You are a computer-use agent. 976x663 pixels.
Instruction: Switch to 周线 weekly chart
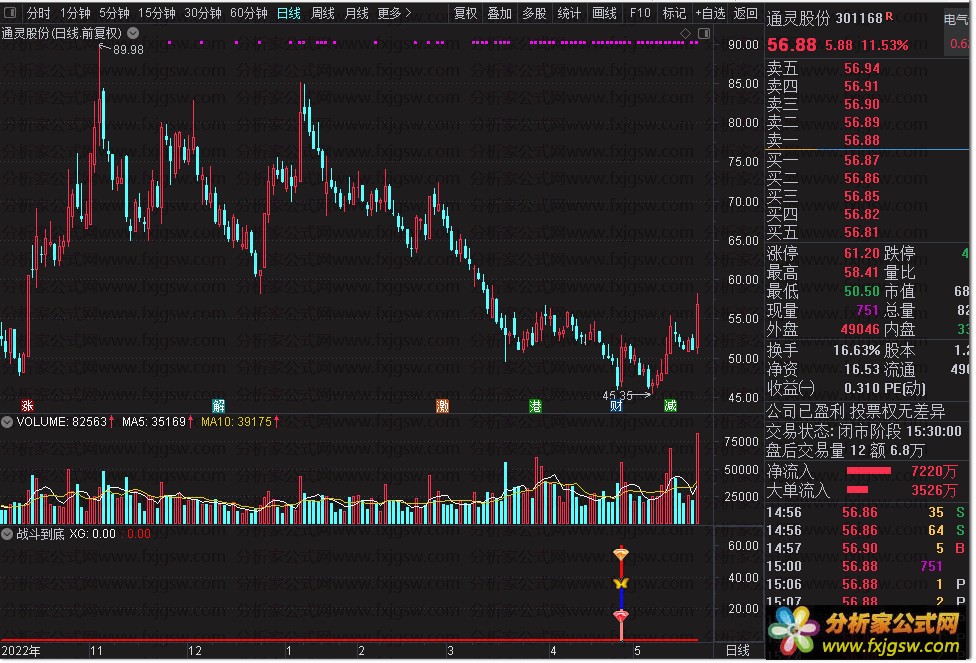coord(323,13)
